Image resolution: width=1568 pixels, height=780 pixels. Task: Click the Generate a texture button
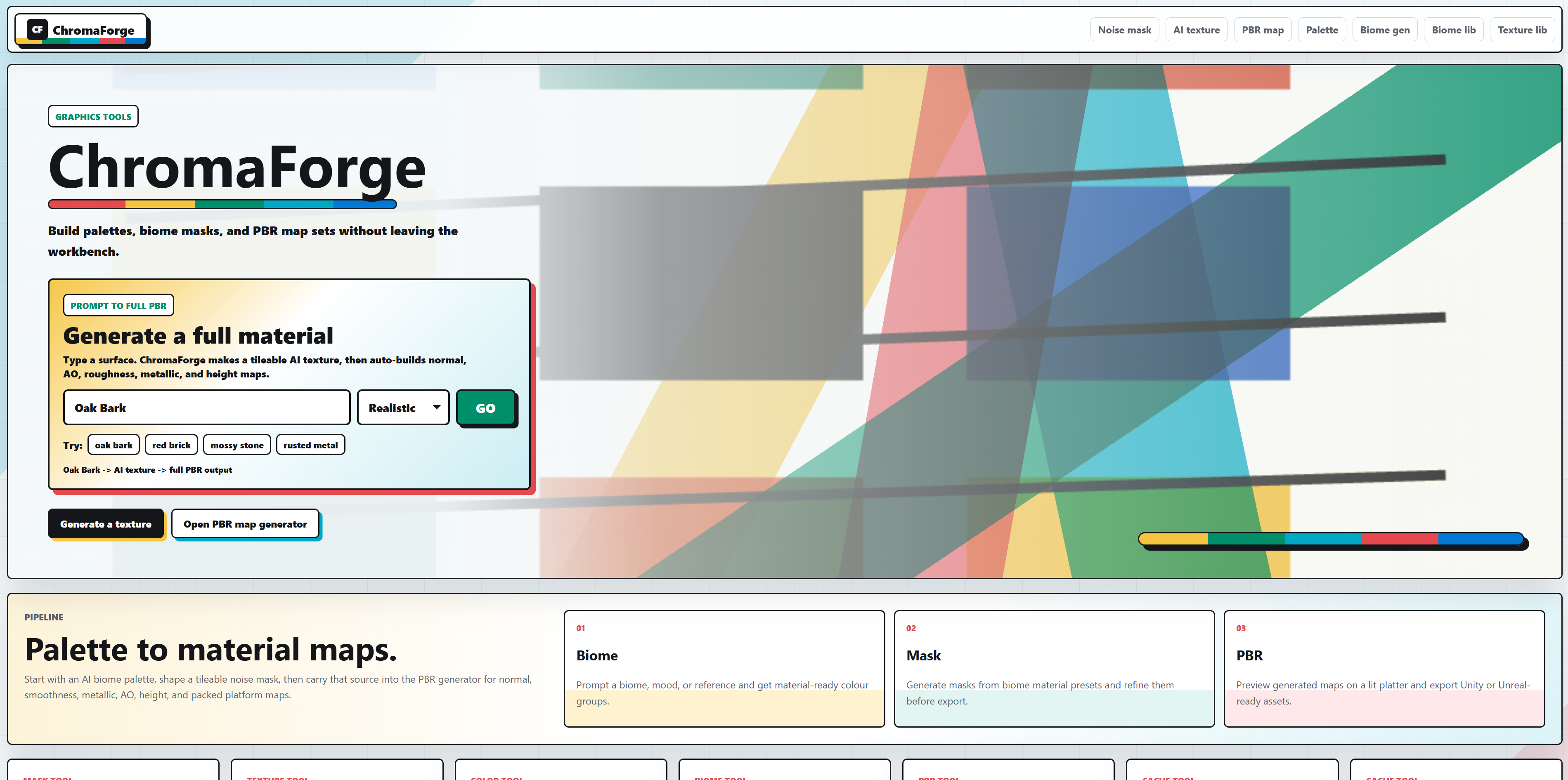click(x=106, y=524)
